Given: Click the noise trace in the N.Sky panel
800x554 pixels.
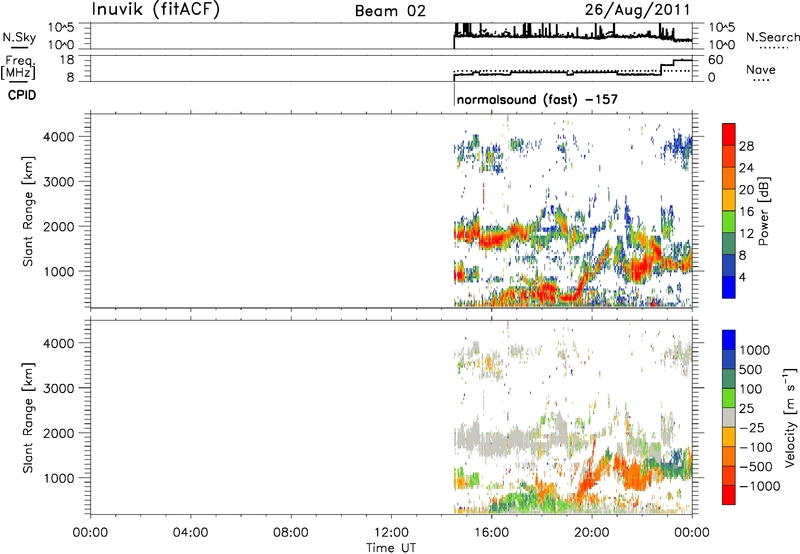Looking at the screenshot, I should point(571,35).
